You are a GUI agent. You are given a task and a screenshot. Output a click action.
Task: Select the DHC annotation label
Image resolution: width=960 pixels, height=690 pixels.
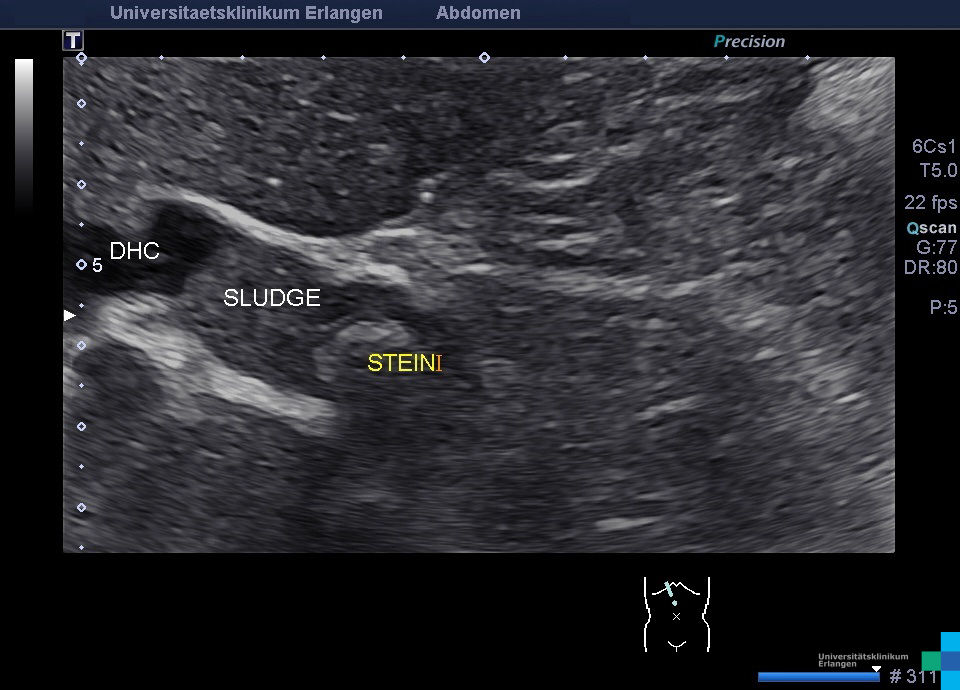click(x=134, y=252)
